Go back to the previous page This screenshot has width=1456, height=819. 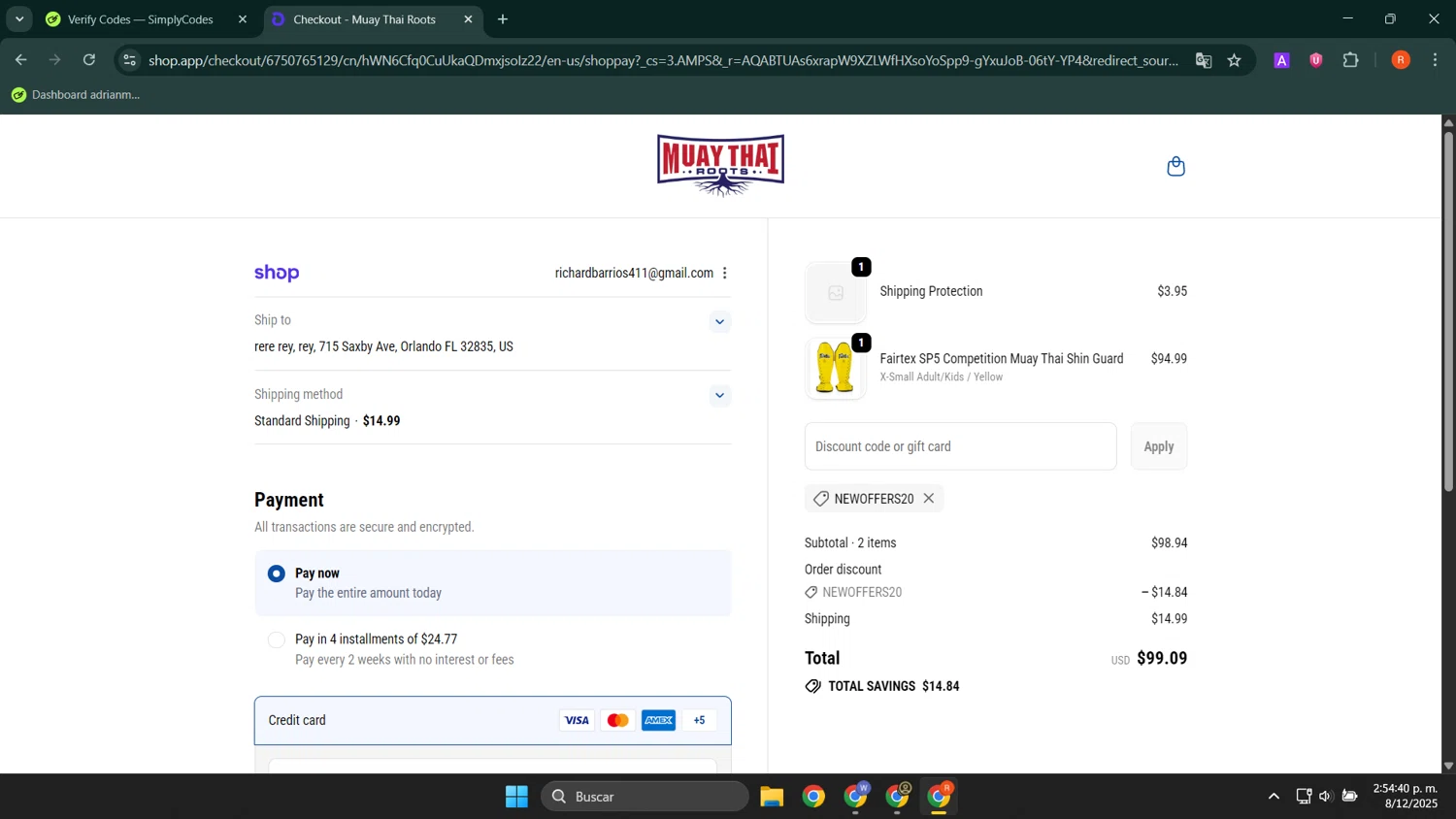pos(20,60)
